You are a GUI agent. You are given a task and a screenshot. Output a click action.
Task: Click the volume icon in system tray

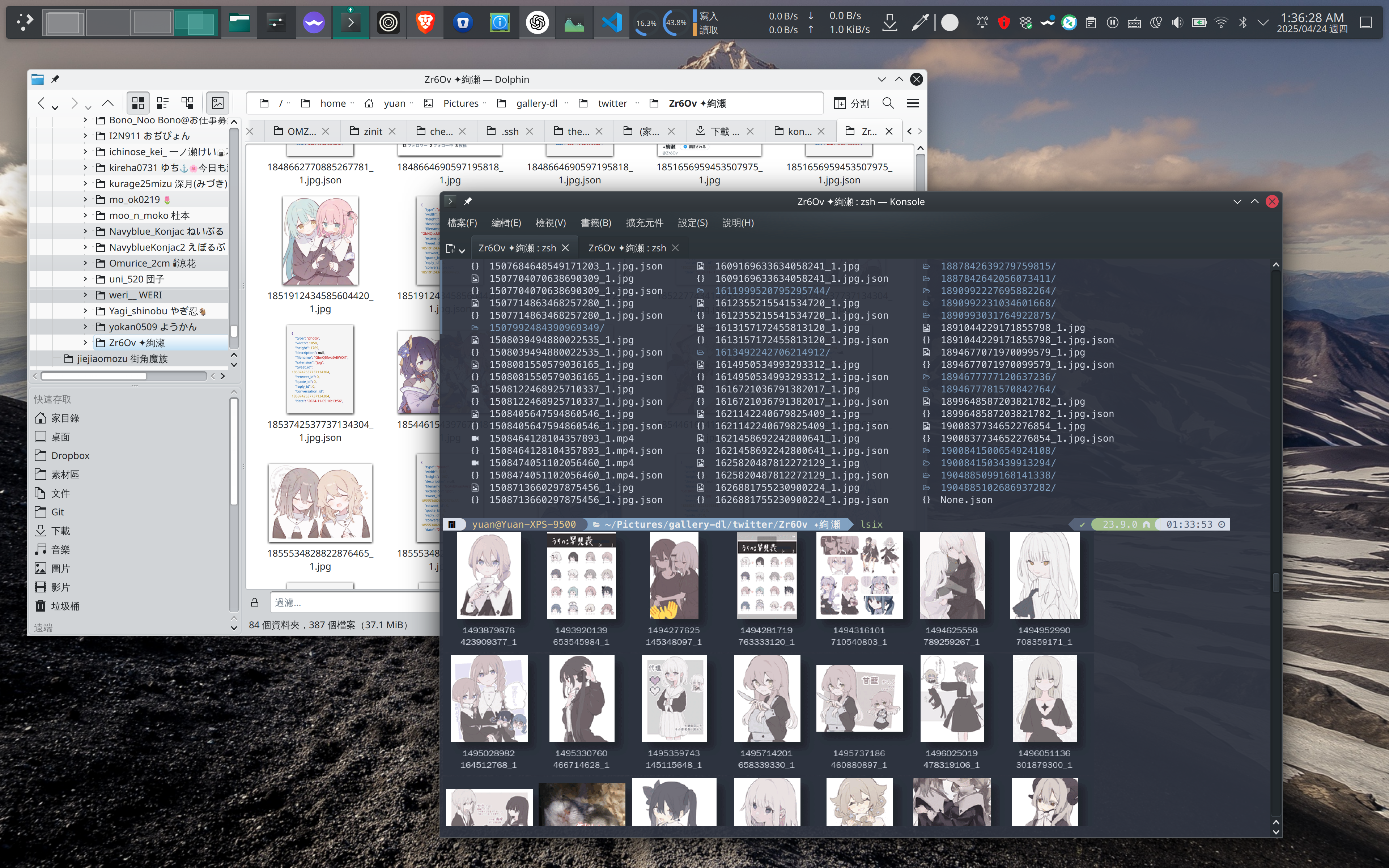(x=1177, y=22)
